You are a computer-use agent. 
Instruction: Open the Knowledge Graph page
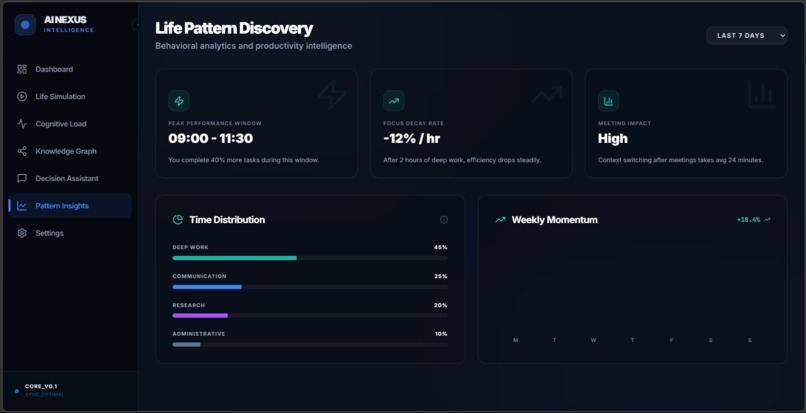click(x=70, y=151)
